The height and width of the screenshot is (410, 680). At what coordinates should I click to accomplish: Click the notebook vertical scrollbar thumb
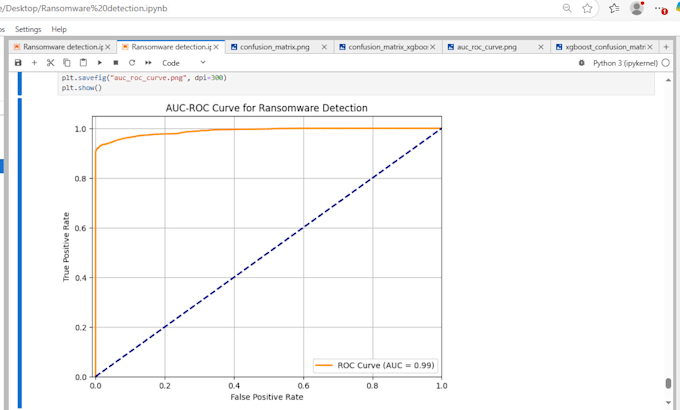[x=668, y=384]
